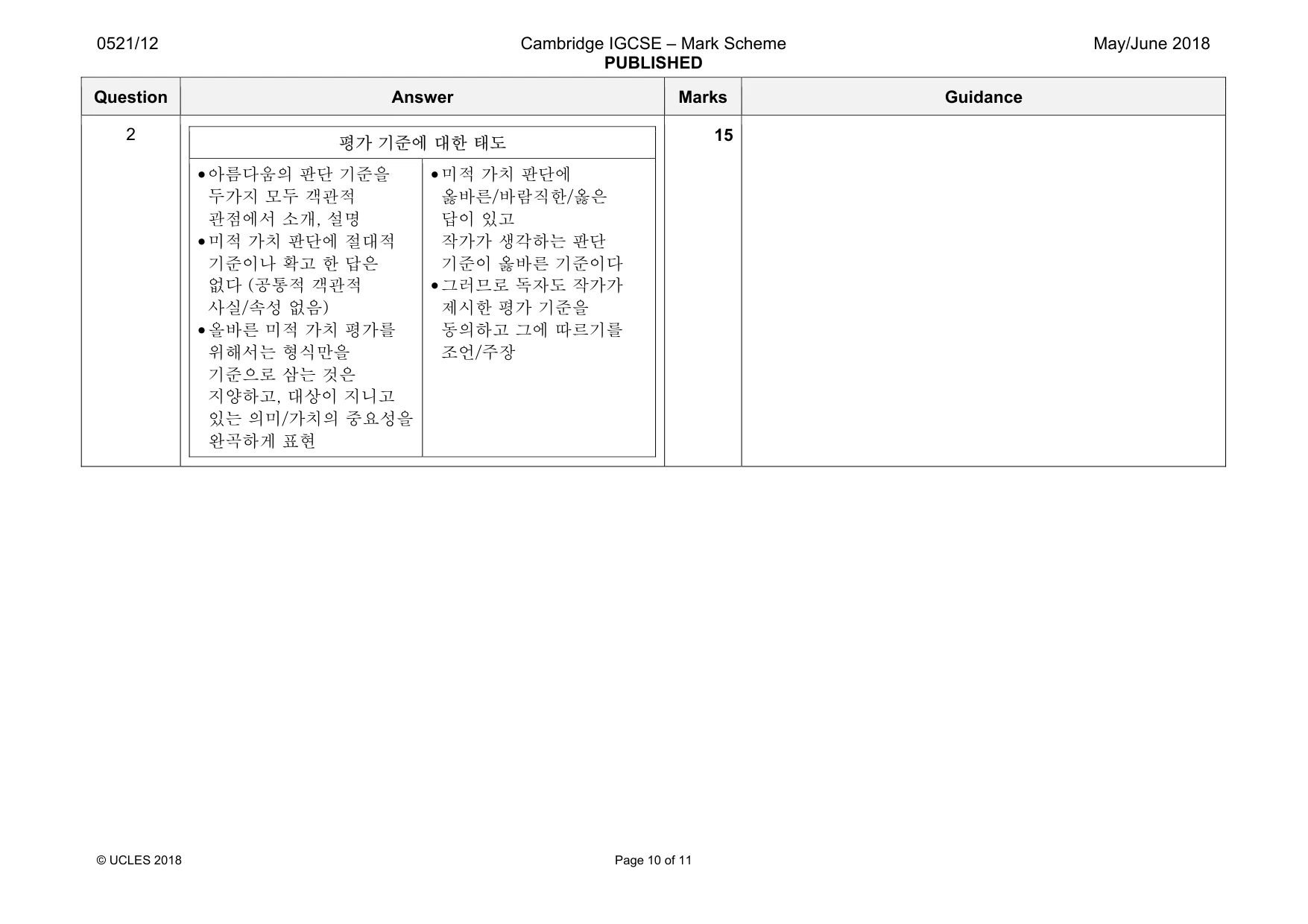Image resolution: width=1308 pixels, height=924 pixels.
Task: Click the Answer column header
Action: pos(422,97)
